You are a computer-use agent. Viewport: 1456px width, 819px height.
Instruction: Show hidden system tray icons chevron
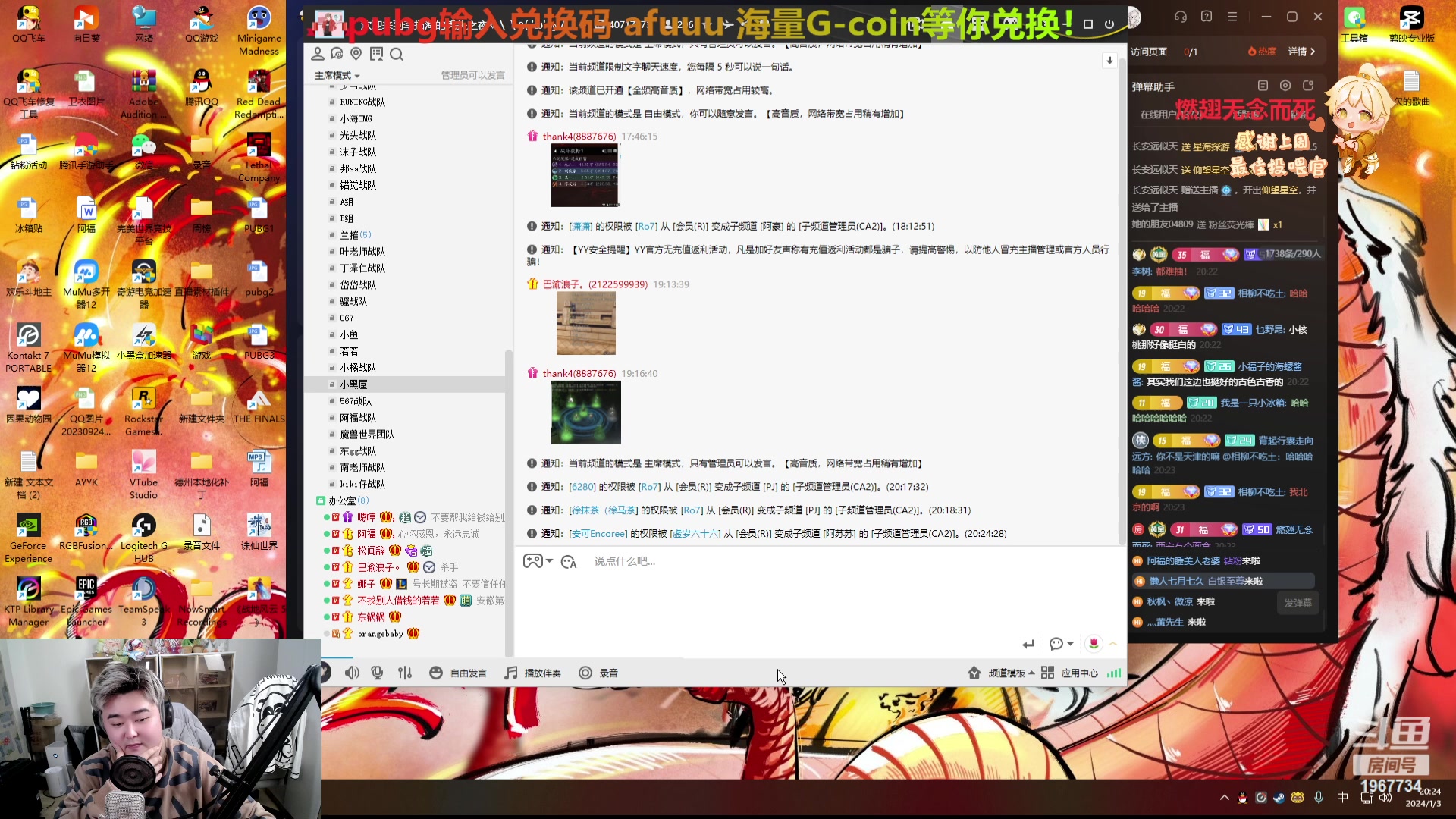[x=1224, y=798]
